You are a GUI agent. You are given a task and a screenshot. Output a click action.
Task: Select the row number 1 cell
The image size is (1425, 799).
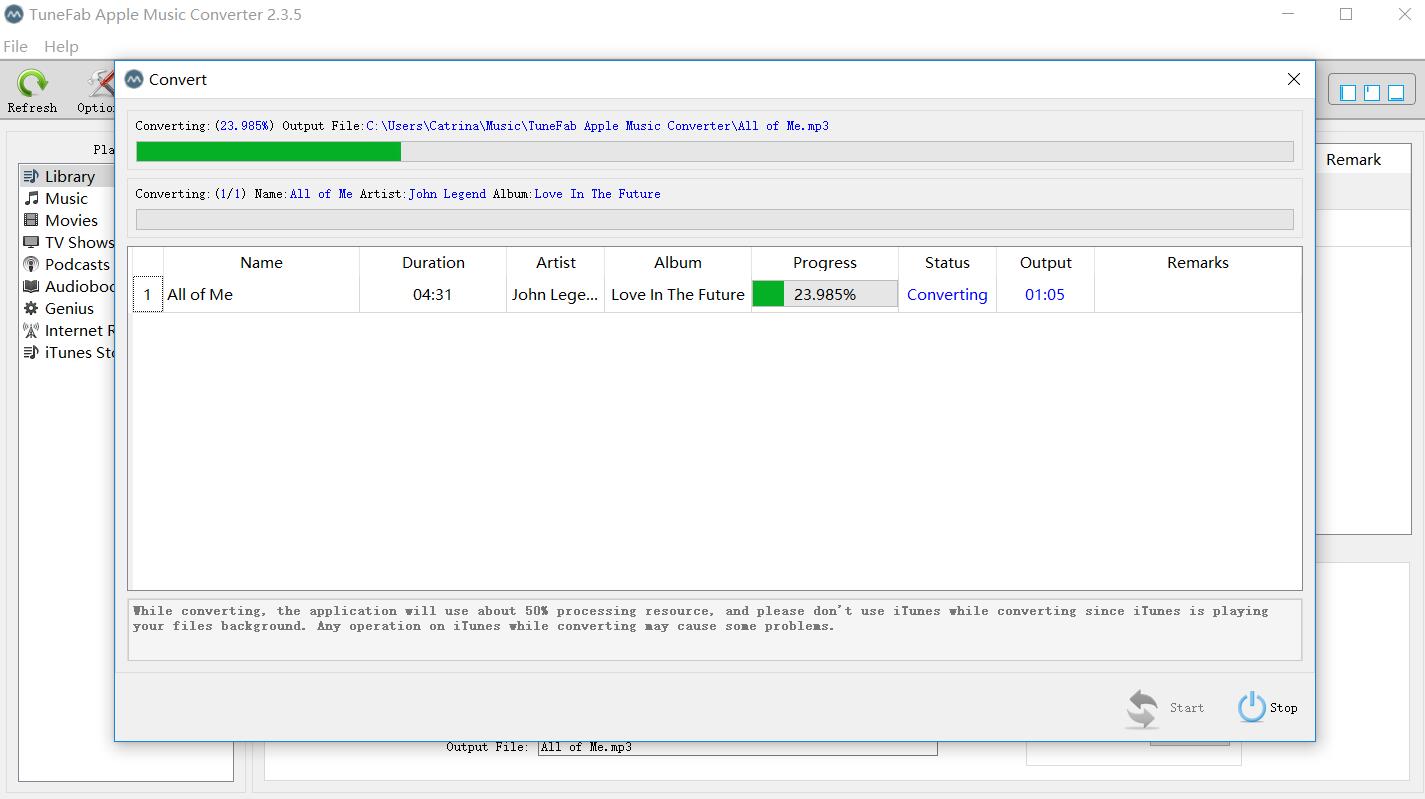(x=147, y=295)
